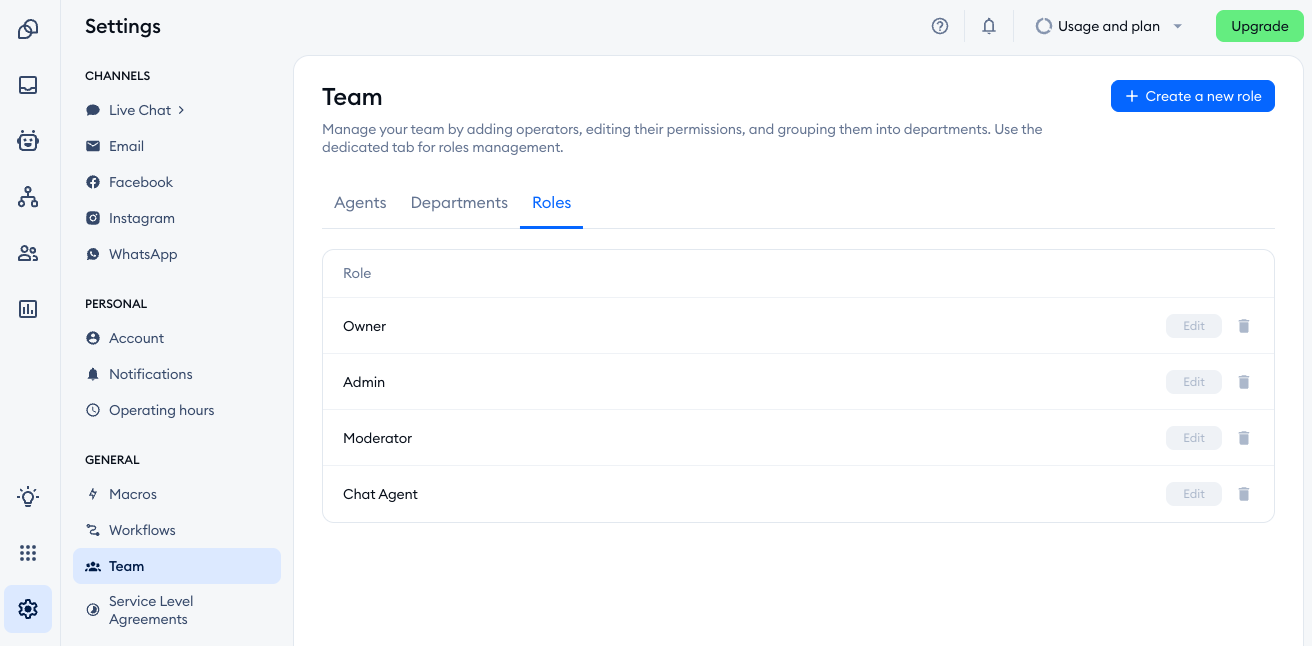Open the chatbot icon in left rail
The height and width of the screenshot is (646, 1312).
(x=28, y=141)
